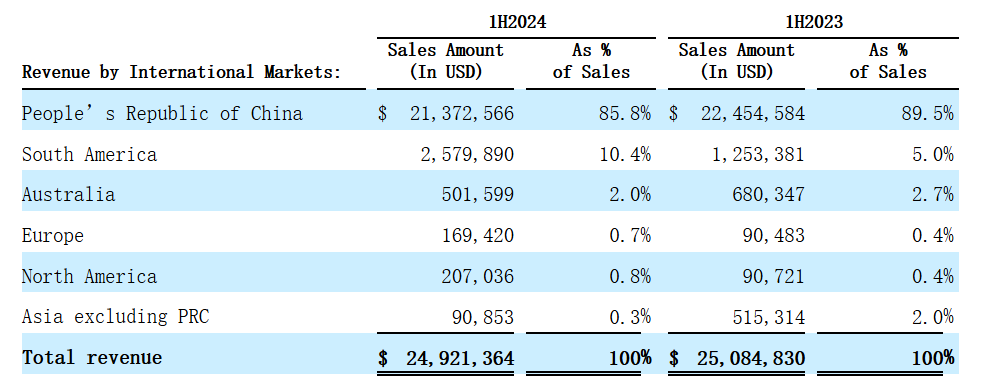Select the 2,579,890 South America value
The width and height of the screenshot is (996, 387).
[467, 154]
